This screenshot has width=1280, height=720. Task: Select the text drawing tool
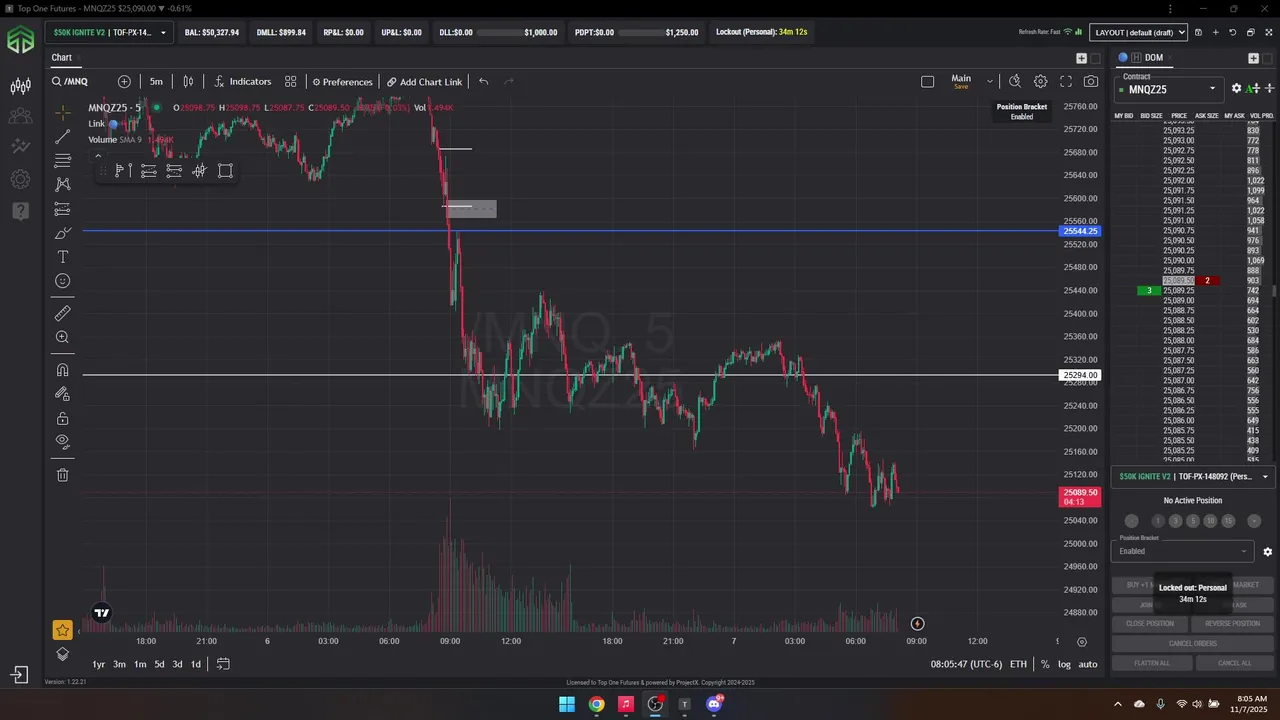pyautogui.click(x=62, y=257)
